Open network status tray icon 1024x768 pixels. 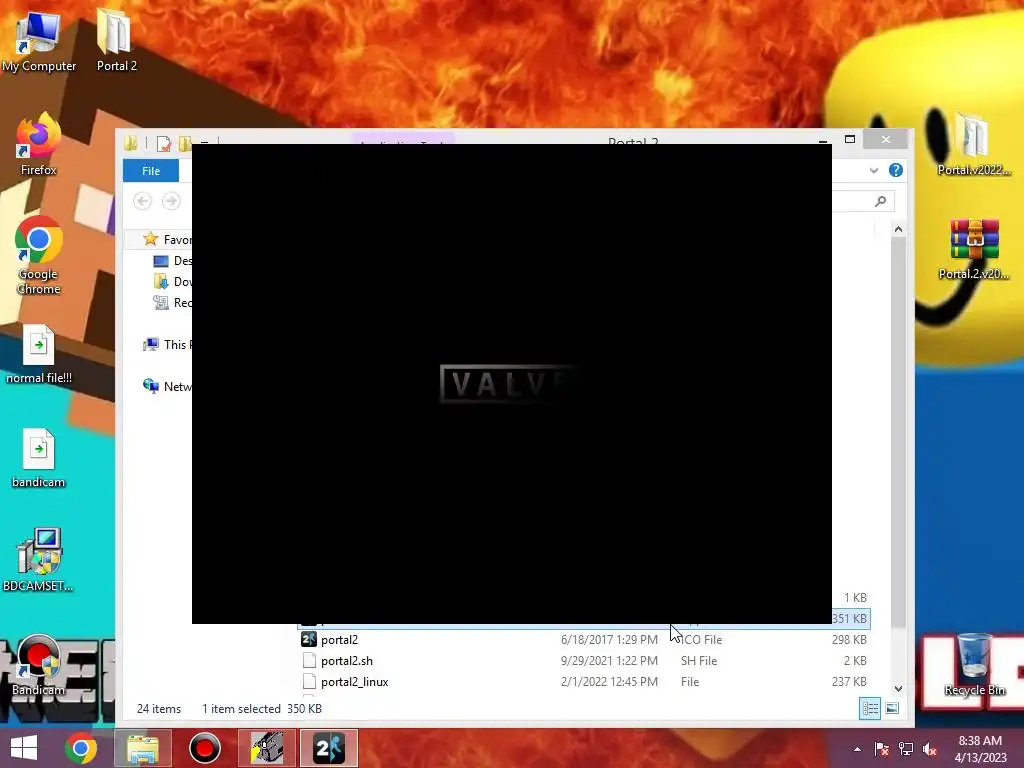906,749
